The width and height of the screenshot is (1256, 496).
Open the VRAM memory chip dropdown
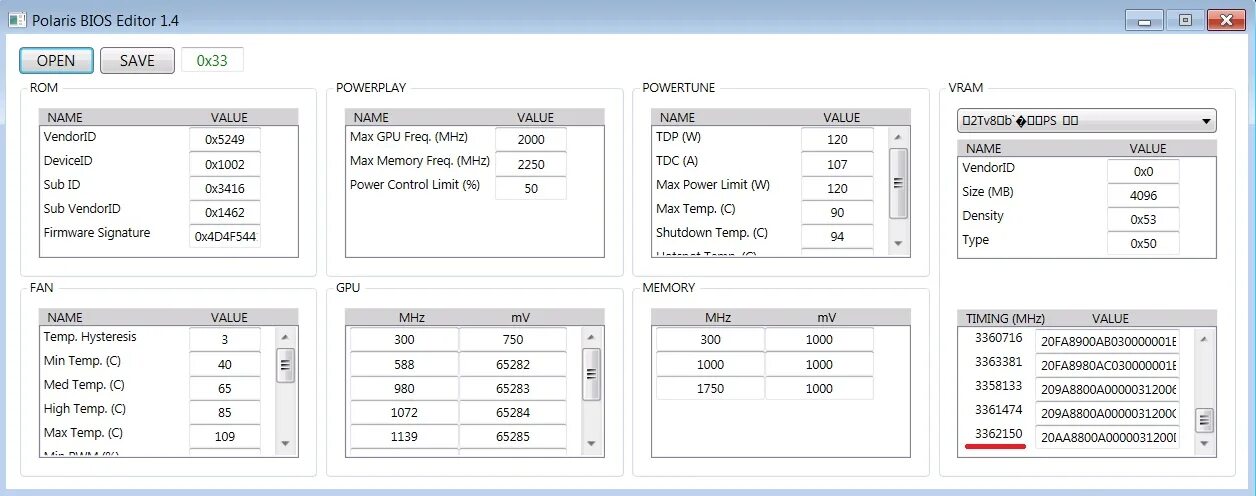(x=1086, y=121)
